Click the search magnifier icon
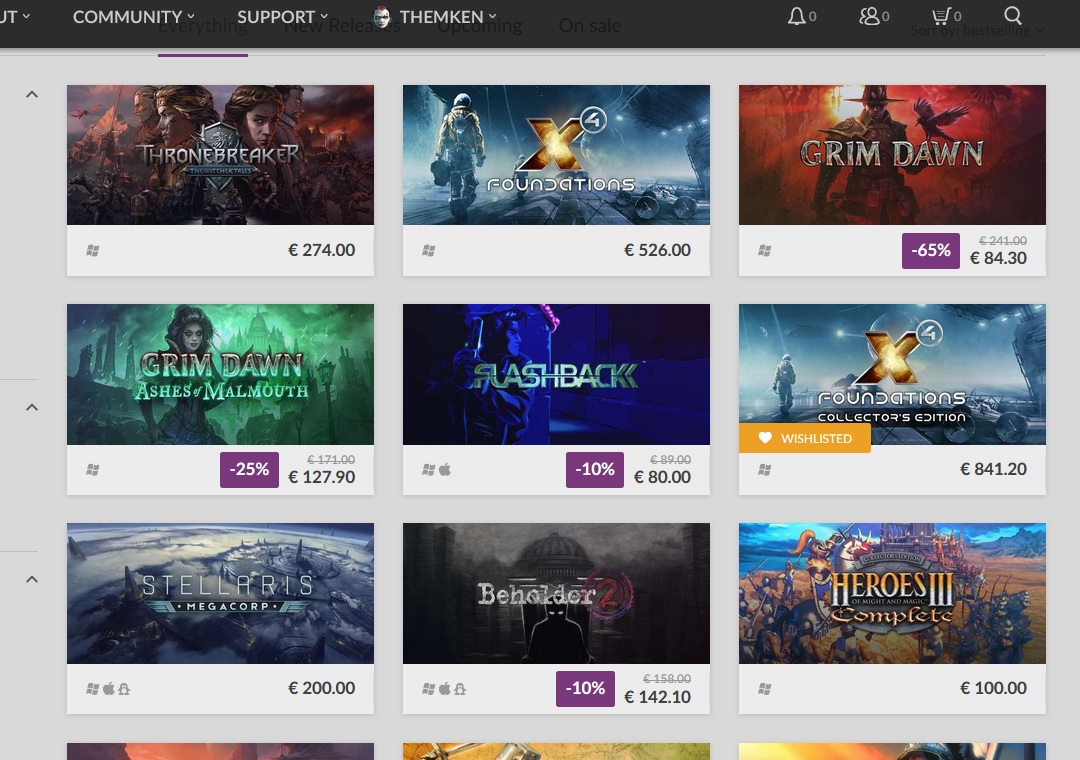Viewport: 1080px width, 760px height. pos(1012,16)
